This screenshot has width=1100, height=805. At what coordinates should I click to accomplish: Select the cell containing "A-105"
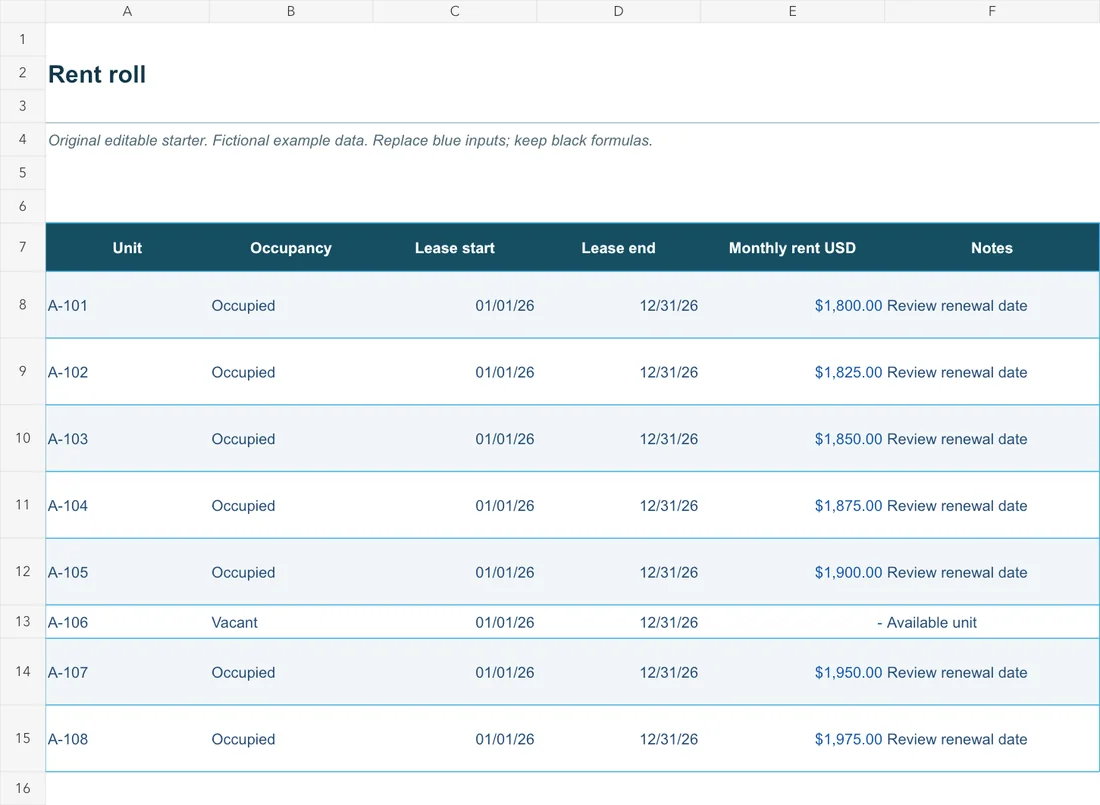tap(127, 572)
